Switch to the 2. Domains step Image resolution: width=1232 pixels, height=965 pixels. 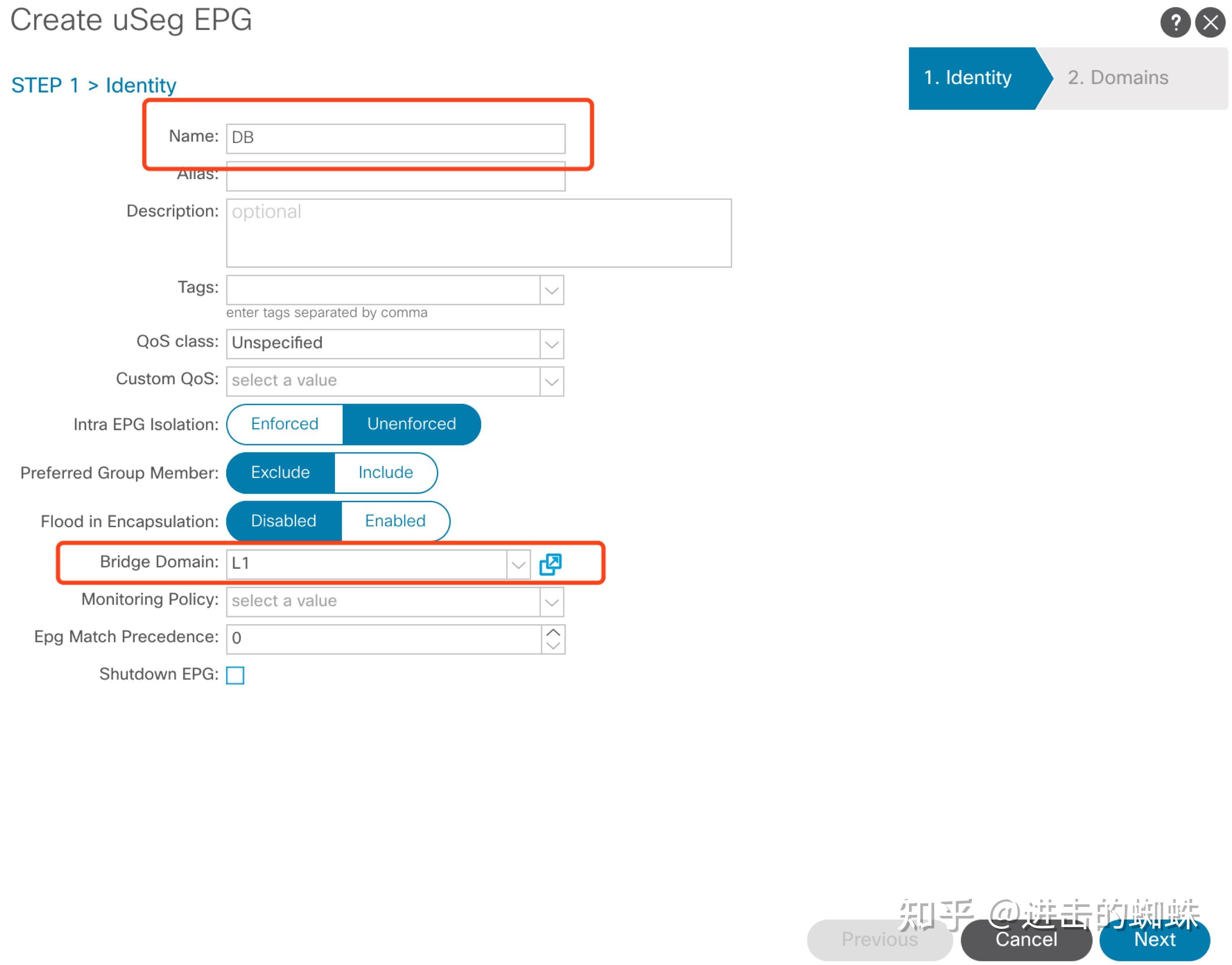click(x=1117, y=78)
